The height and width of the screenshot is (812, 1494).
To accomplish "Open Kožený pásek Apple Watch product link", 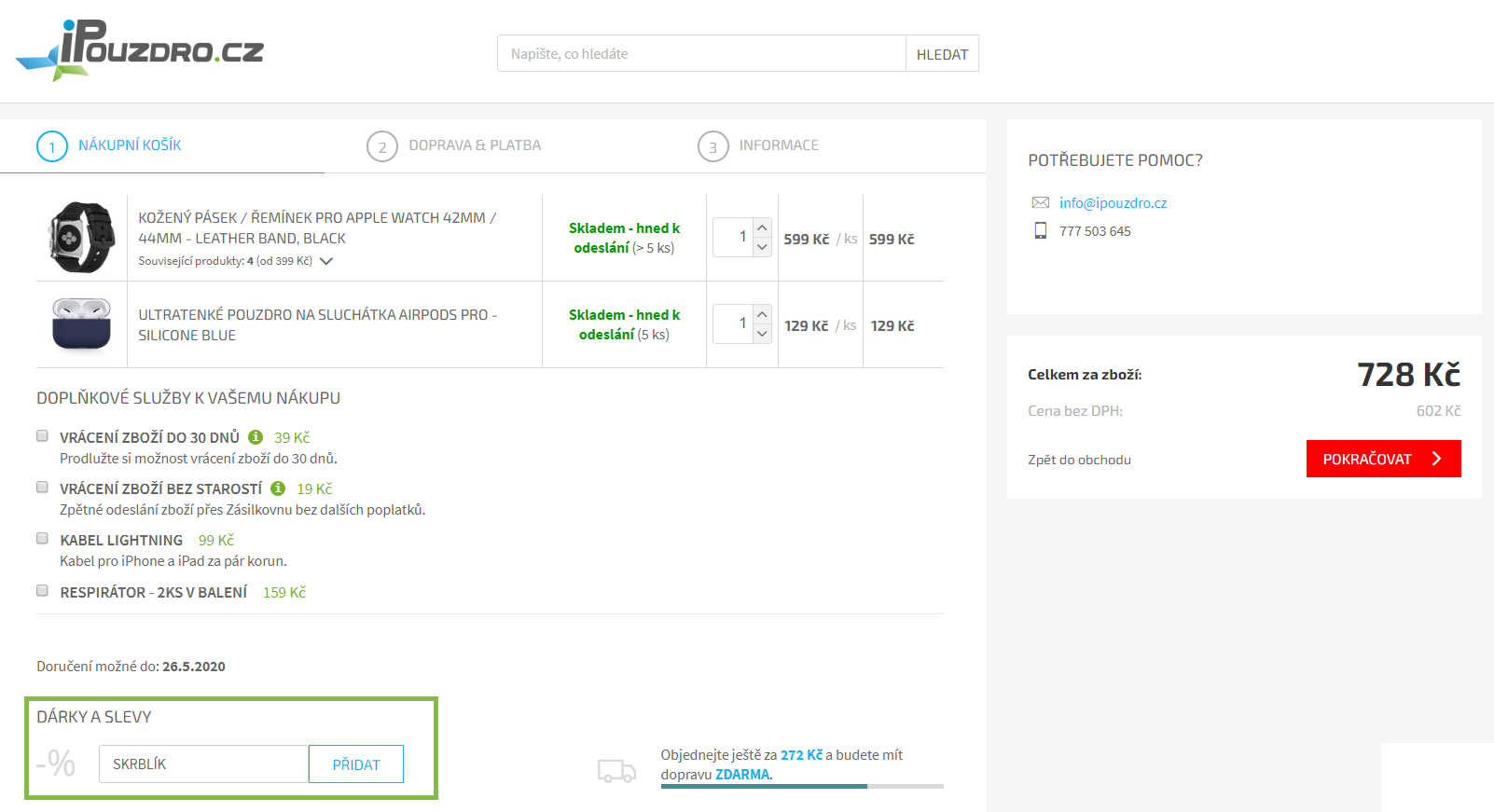I will pyautogui.click(x=317, y=227).
